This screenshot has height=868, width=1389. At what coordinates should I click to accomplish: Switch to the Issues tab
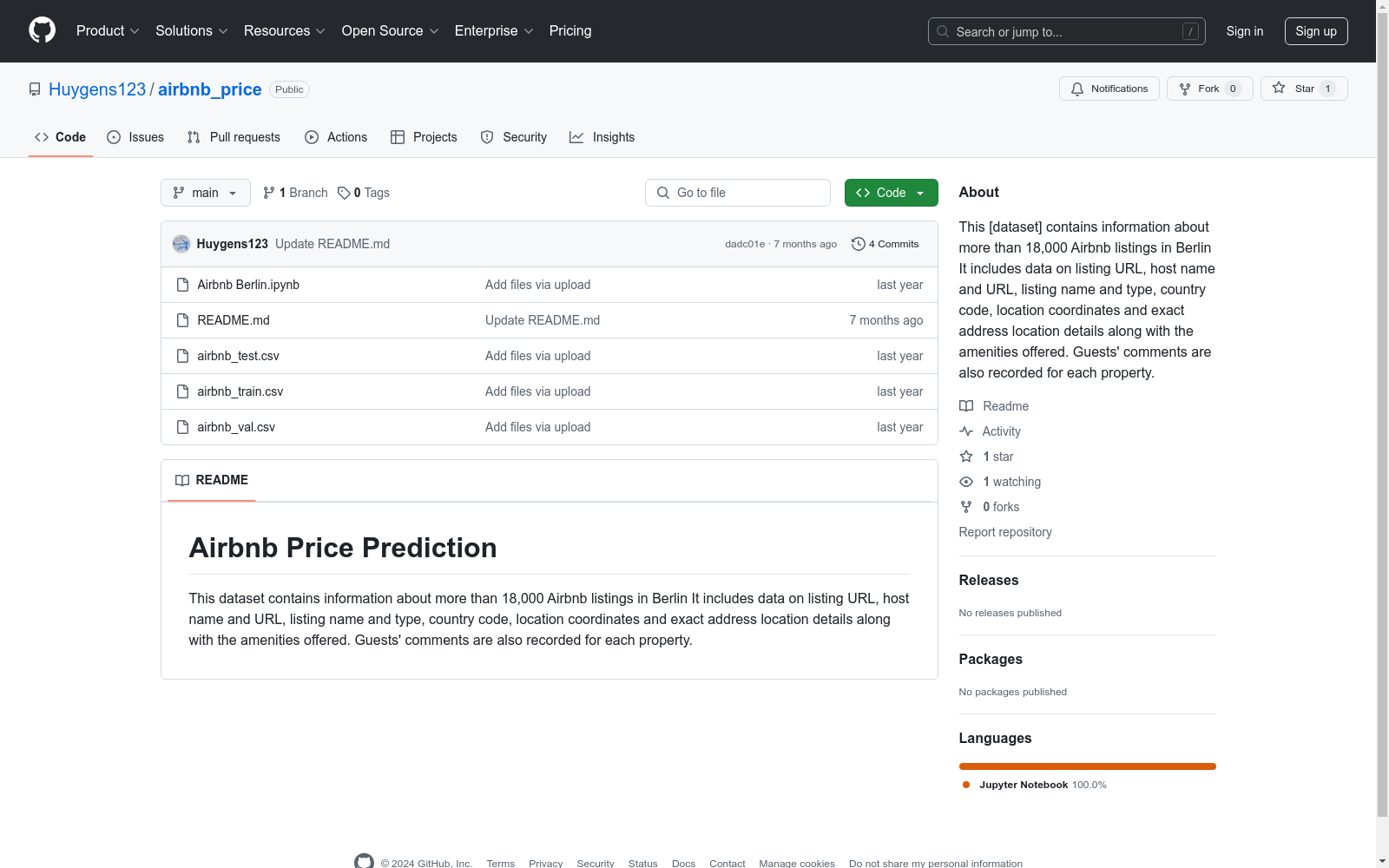click(135, 137)
